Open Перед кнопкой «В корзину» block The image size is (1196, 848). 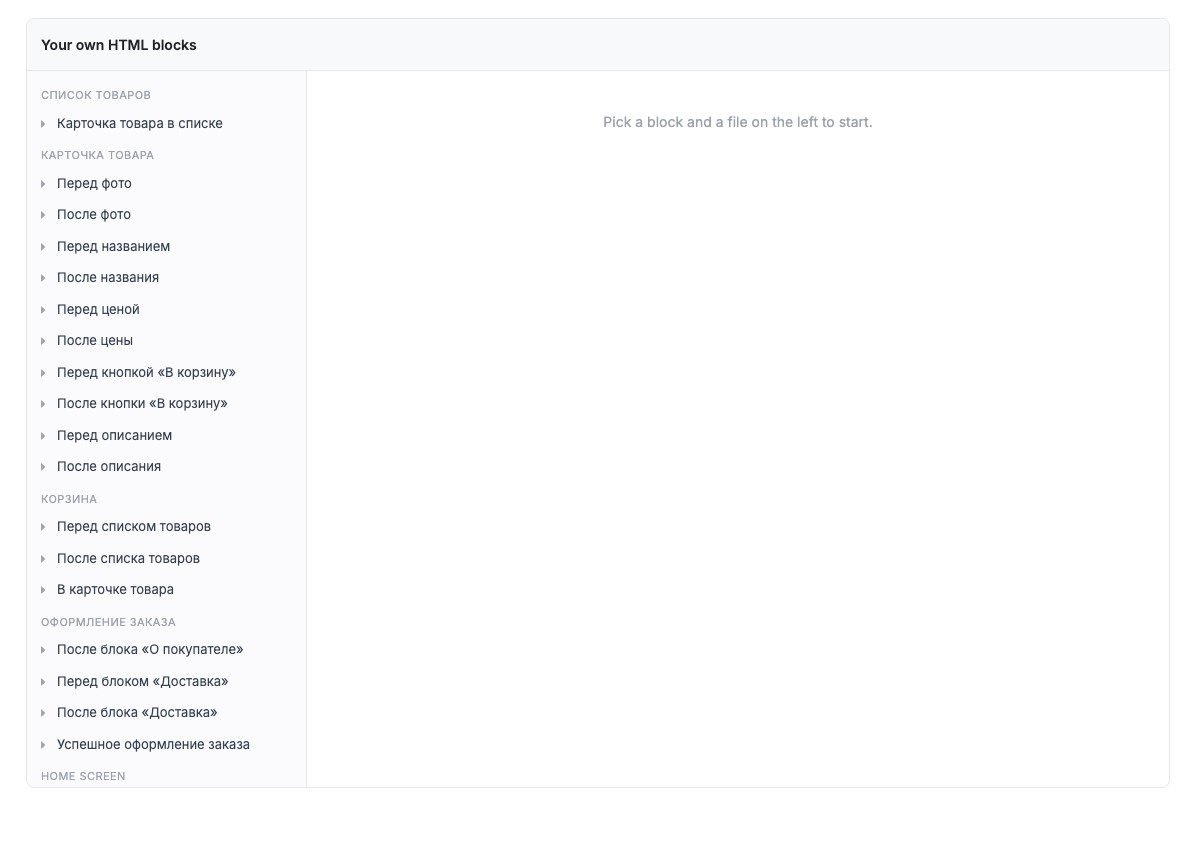(x=146, y=373)
